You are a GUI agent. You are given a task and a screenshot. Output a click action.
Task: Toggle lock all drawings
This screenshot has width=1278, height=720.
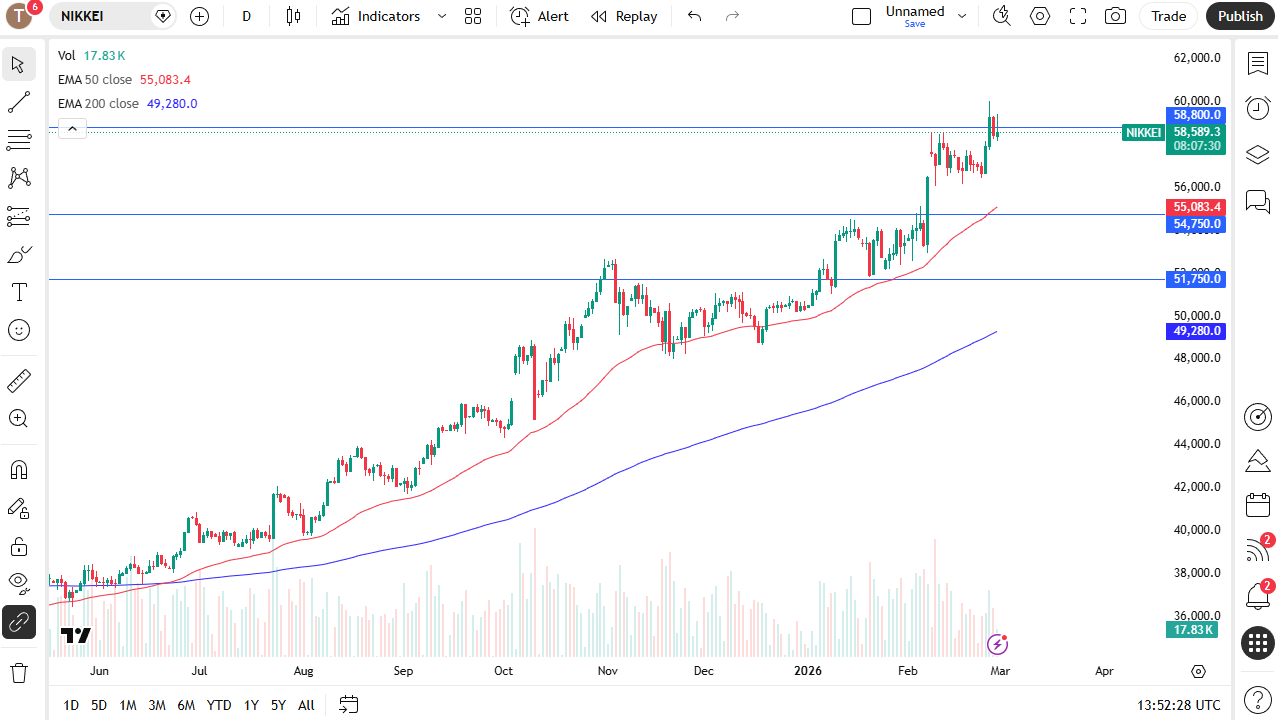click(x=18, y=546)
